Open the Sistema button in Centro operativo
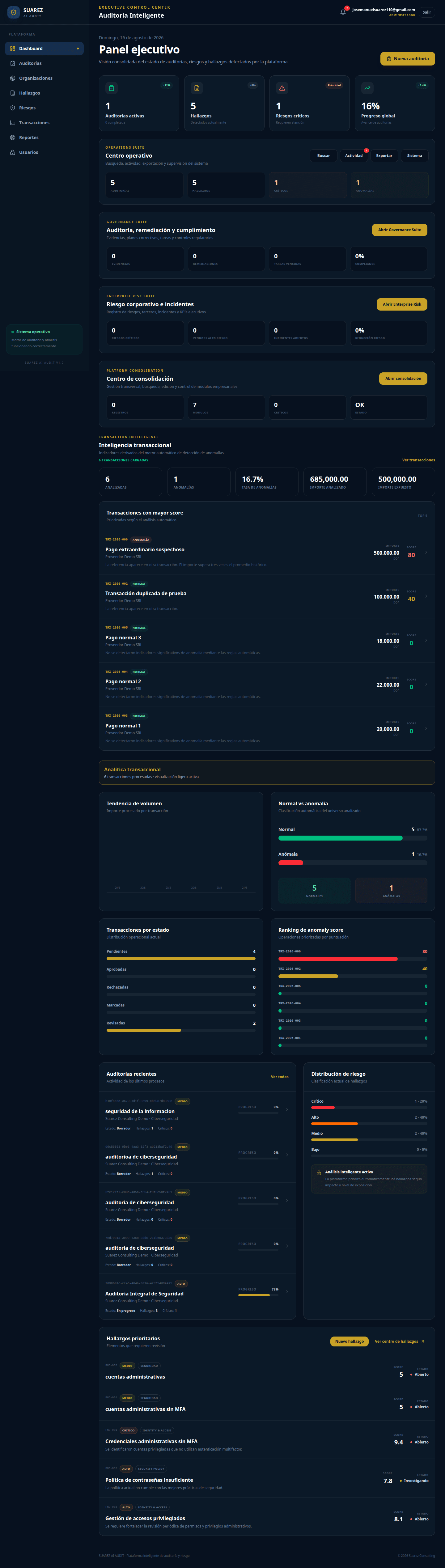The image size is (445, 1568). (x=415, y=156)
